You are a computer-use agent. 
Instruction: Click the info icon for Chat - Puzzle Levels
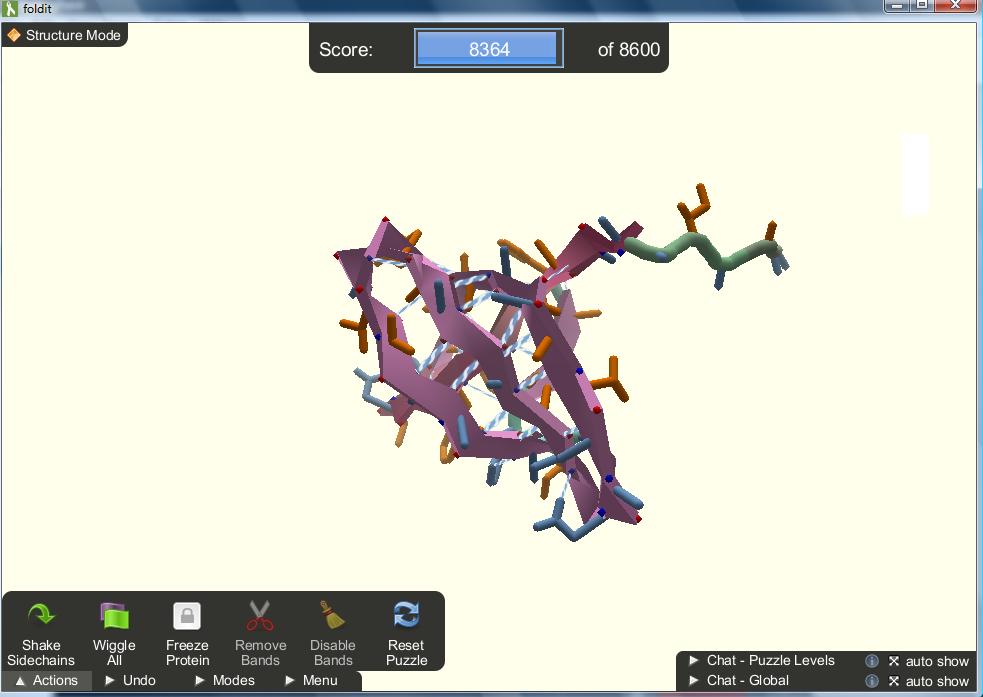[871, 661]
